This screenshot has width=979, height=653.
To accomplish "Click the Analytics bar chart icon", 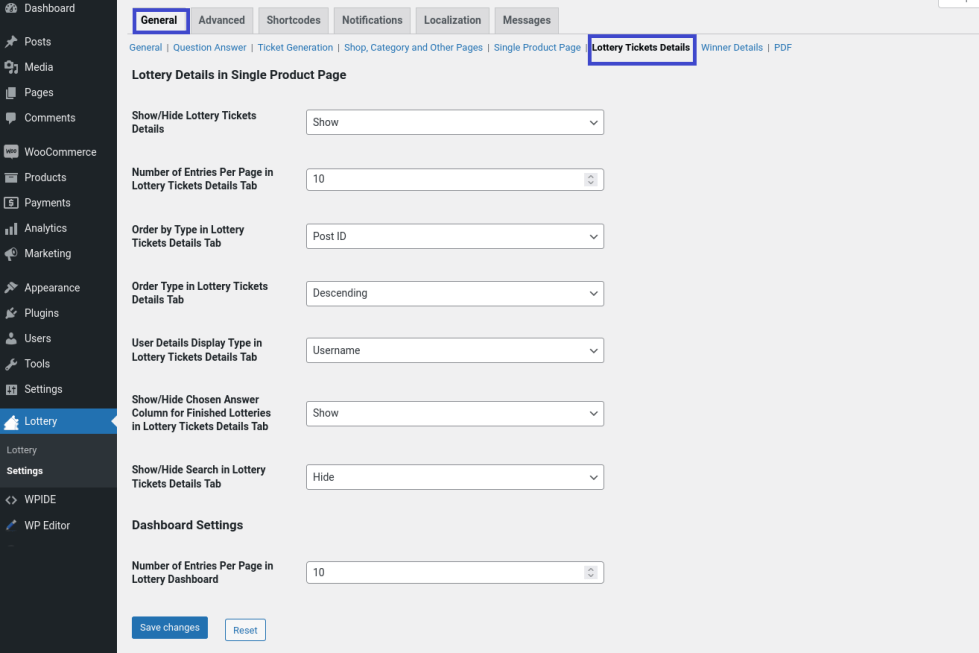I will (x=11, y=229).
